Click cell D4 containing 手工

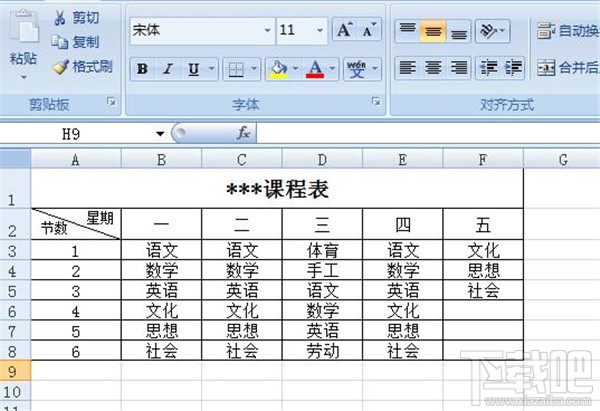coord(322,271)
